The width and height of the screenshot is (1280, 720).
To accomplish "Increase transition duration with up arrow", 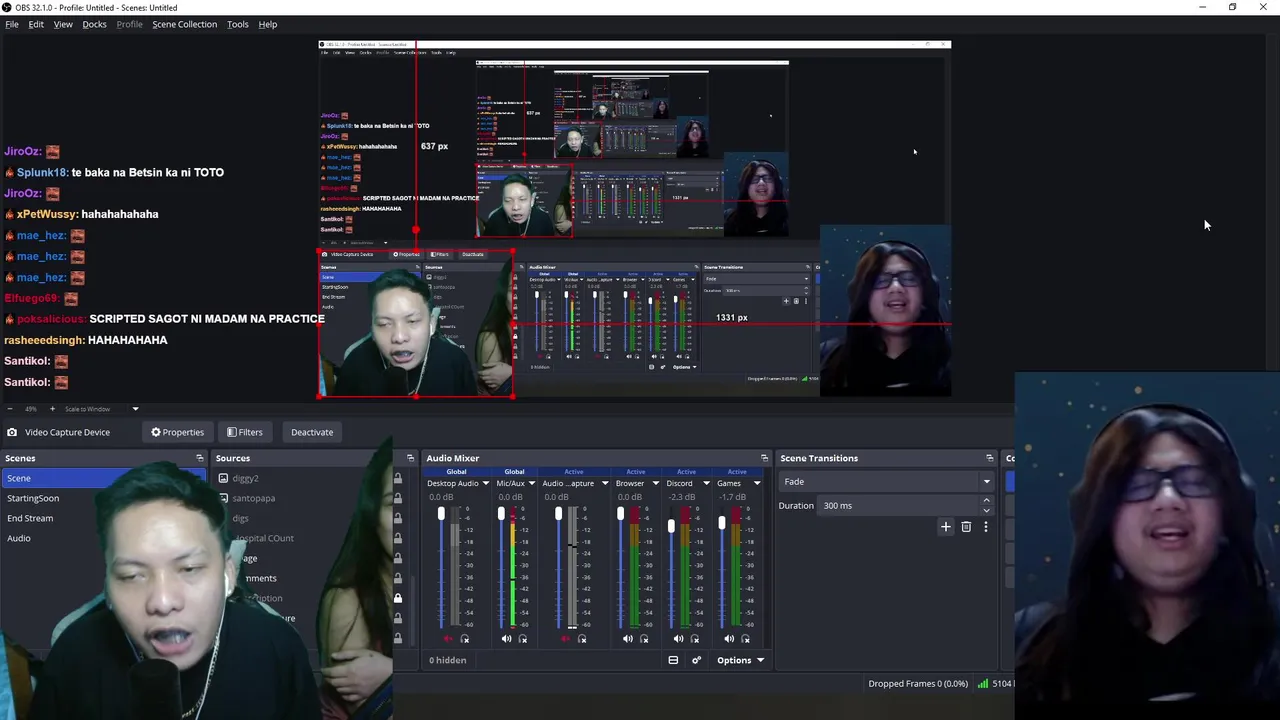I will pos(986,501).
